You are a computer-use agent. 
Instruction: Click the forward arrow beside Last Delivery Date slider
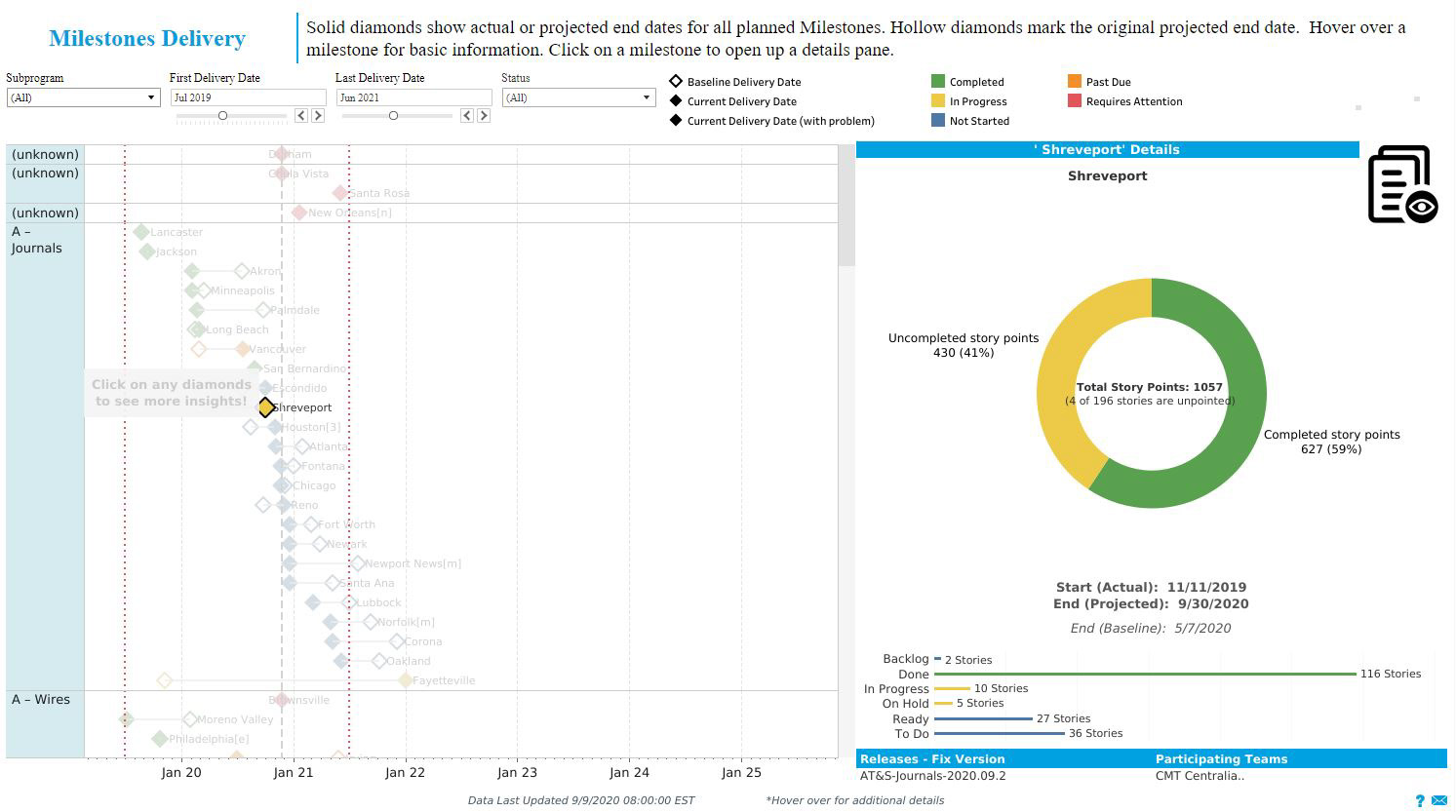point(483,115)
